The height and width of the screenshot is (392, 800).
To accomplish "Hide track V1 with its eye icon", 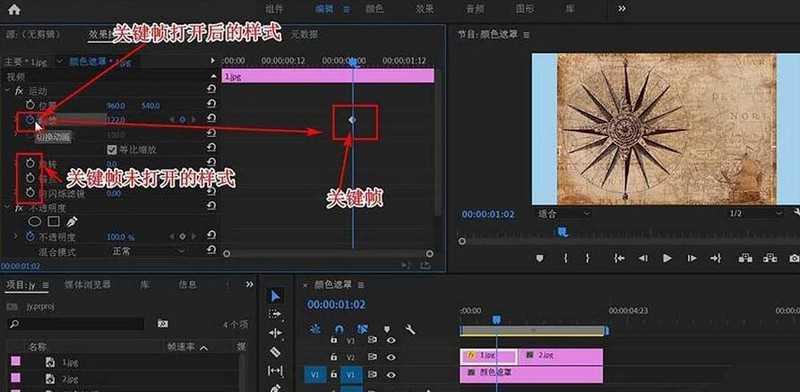I will point(391,375).
